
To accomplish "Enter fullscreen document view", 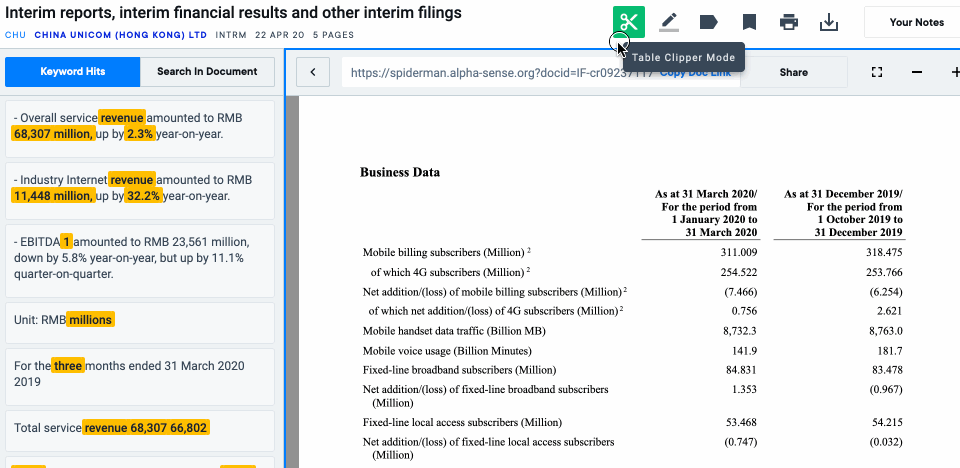I will [x=877, y=72].
